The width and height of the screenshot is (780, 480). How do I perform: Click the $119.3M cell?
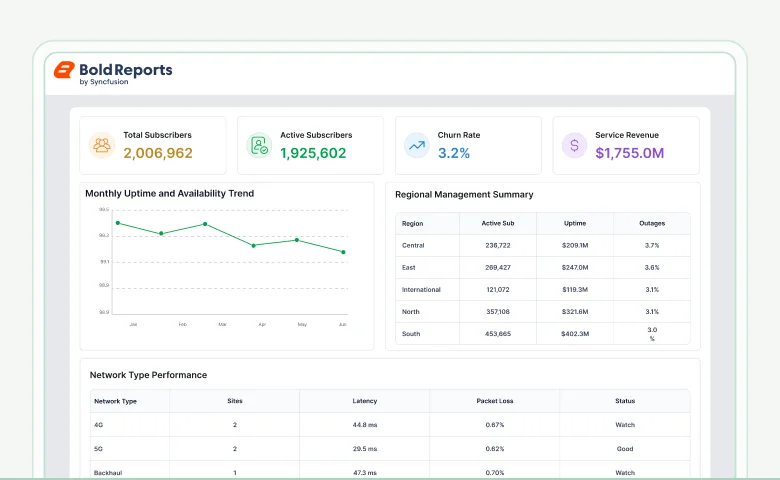575,289
